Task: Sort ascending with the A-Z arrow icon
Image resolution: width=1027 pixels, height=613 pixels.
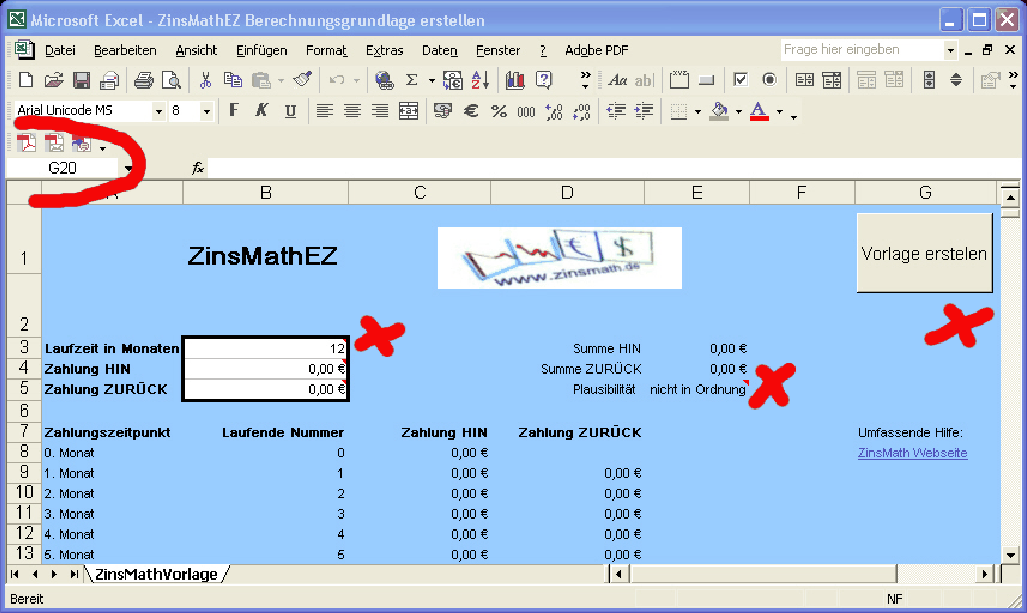Action: pos(480,80)
